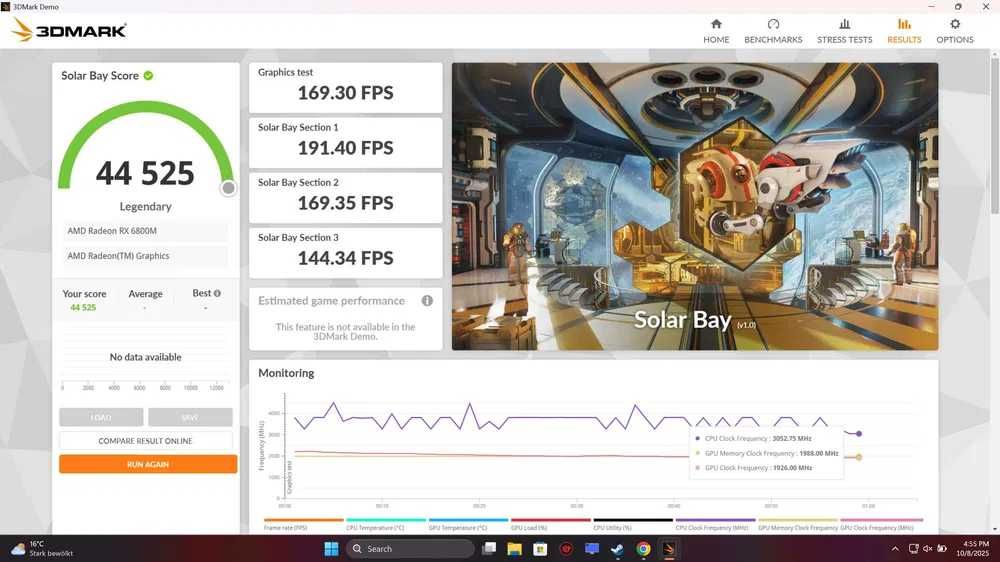Image resolution: width=1000 pixels, height=562 pixels.
Task: Click the network tray icon
Action: click(913, 549)
